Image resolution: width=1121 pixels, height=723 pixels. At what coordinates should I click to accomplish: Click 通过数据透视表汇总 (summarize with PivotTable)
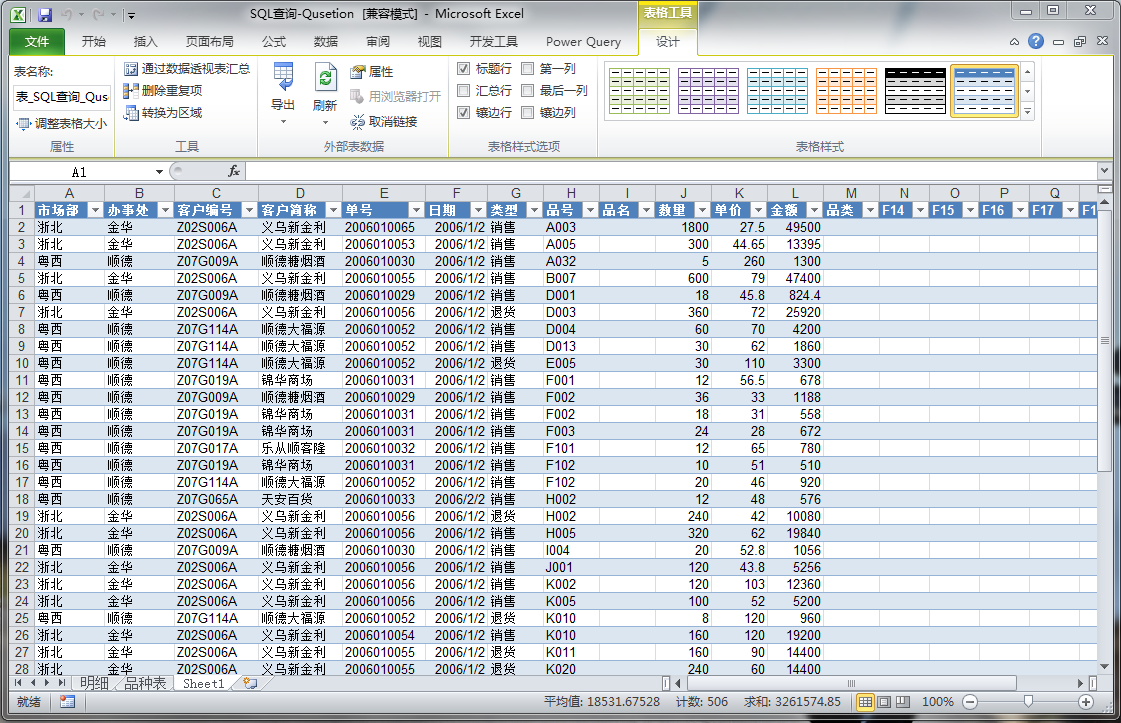187,69
